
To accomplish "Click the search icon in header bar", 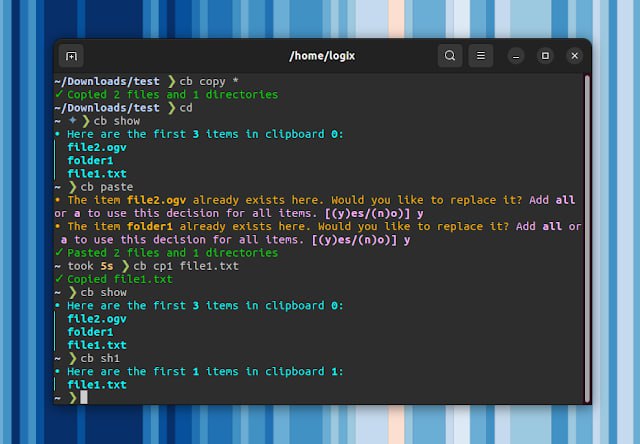I will 450,56.
